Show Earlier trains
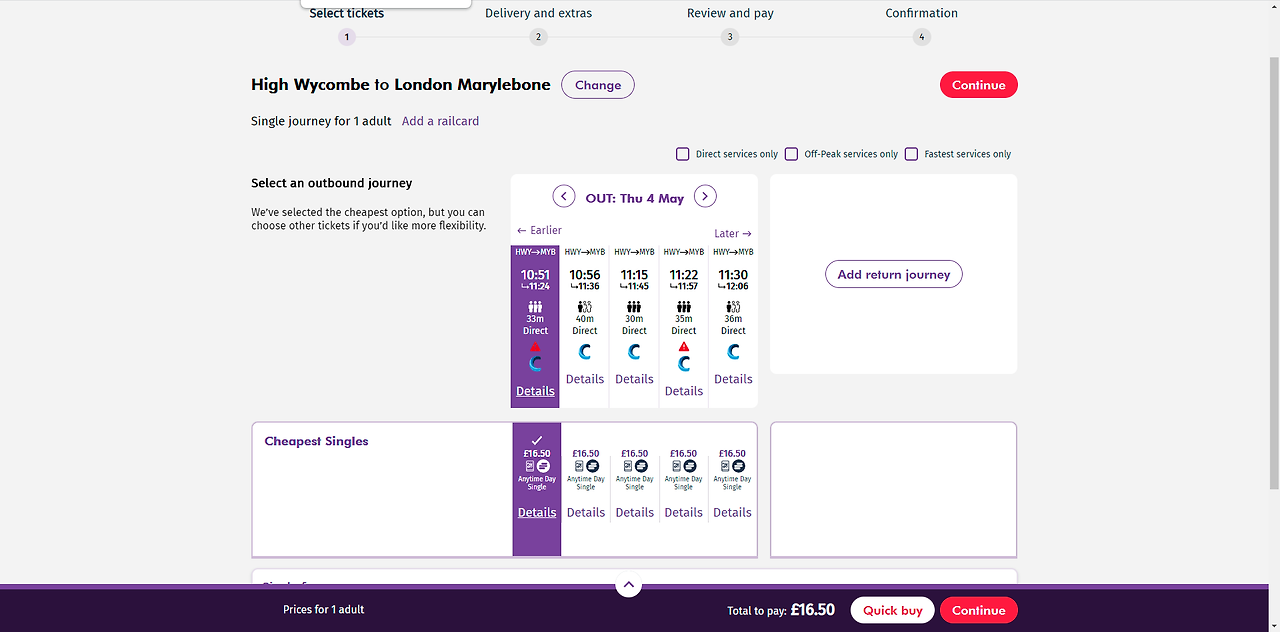 [539, 231]
